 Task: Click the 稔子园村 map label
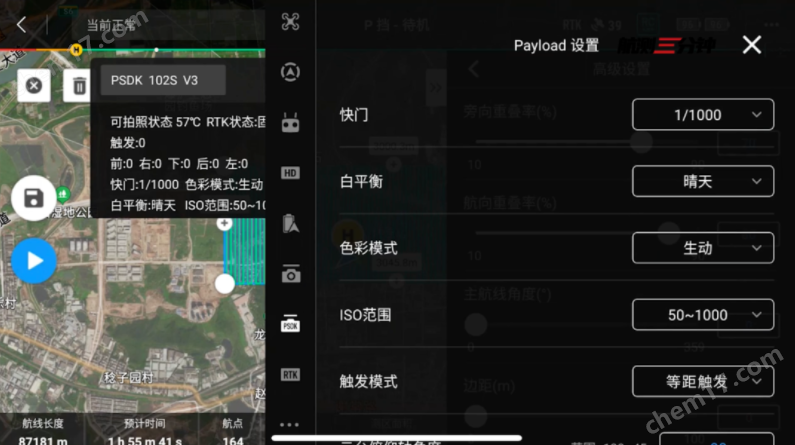[129, 378]
